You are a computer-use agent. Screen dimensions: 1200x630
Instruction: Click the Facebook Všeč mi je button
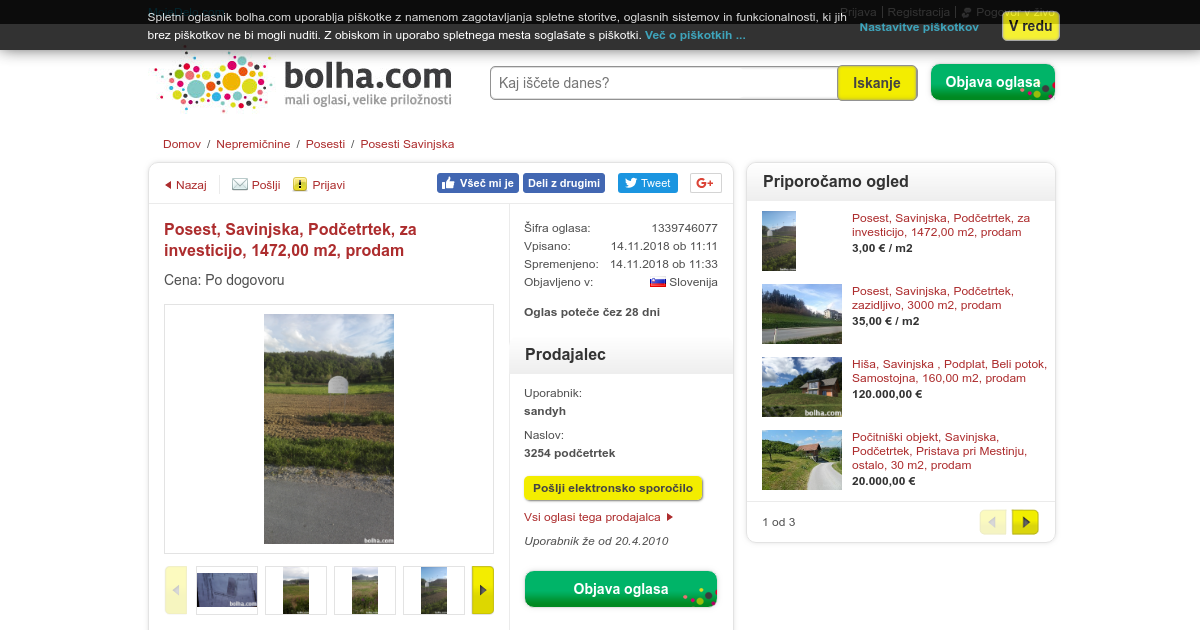click(x=478, y=183)
